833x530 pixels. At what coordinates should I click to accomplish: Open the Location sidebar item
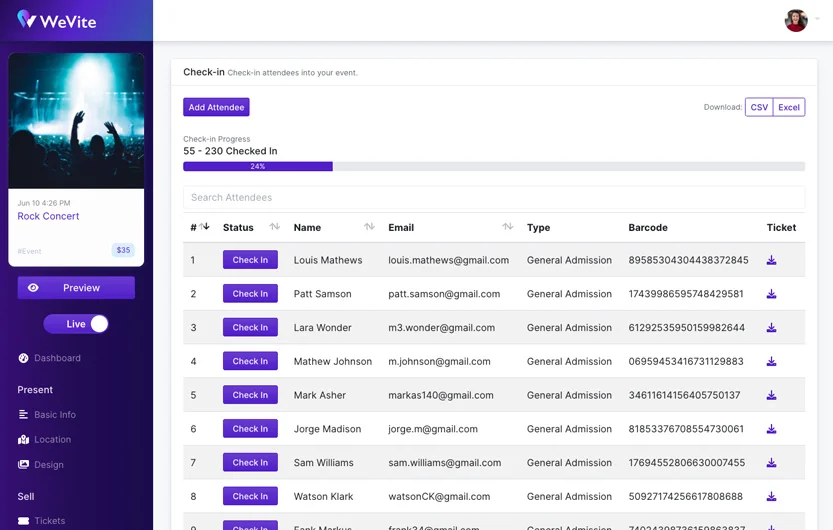pos(52,440)
